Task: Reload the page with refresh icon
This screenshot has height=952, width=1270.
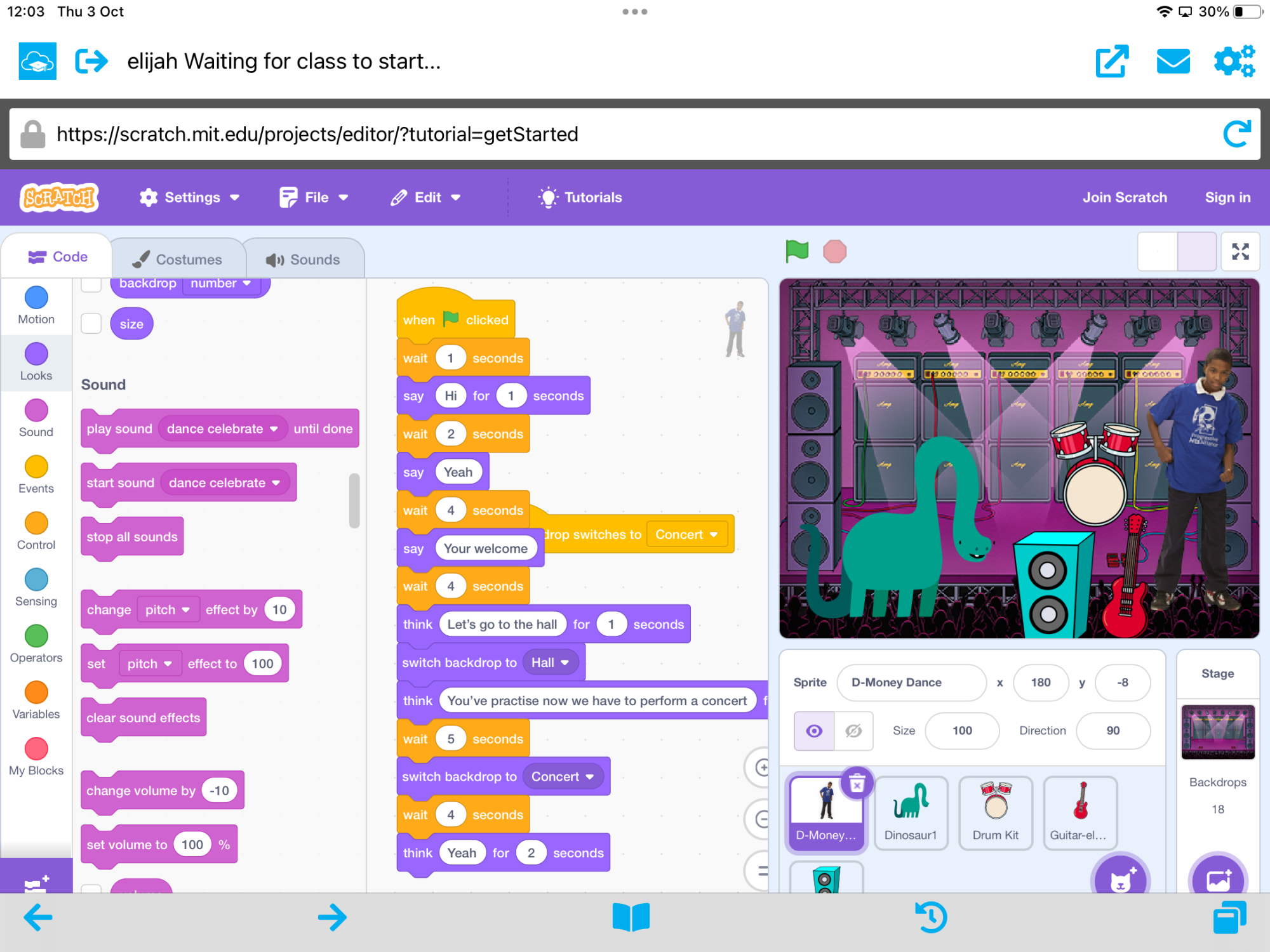Action: click(x=1236, y=134)
